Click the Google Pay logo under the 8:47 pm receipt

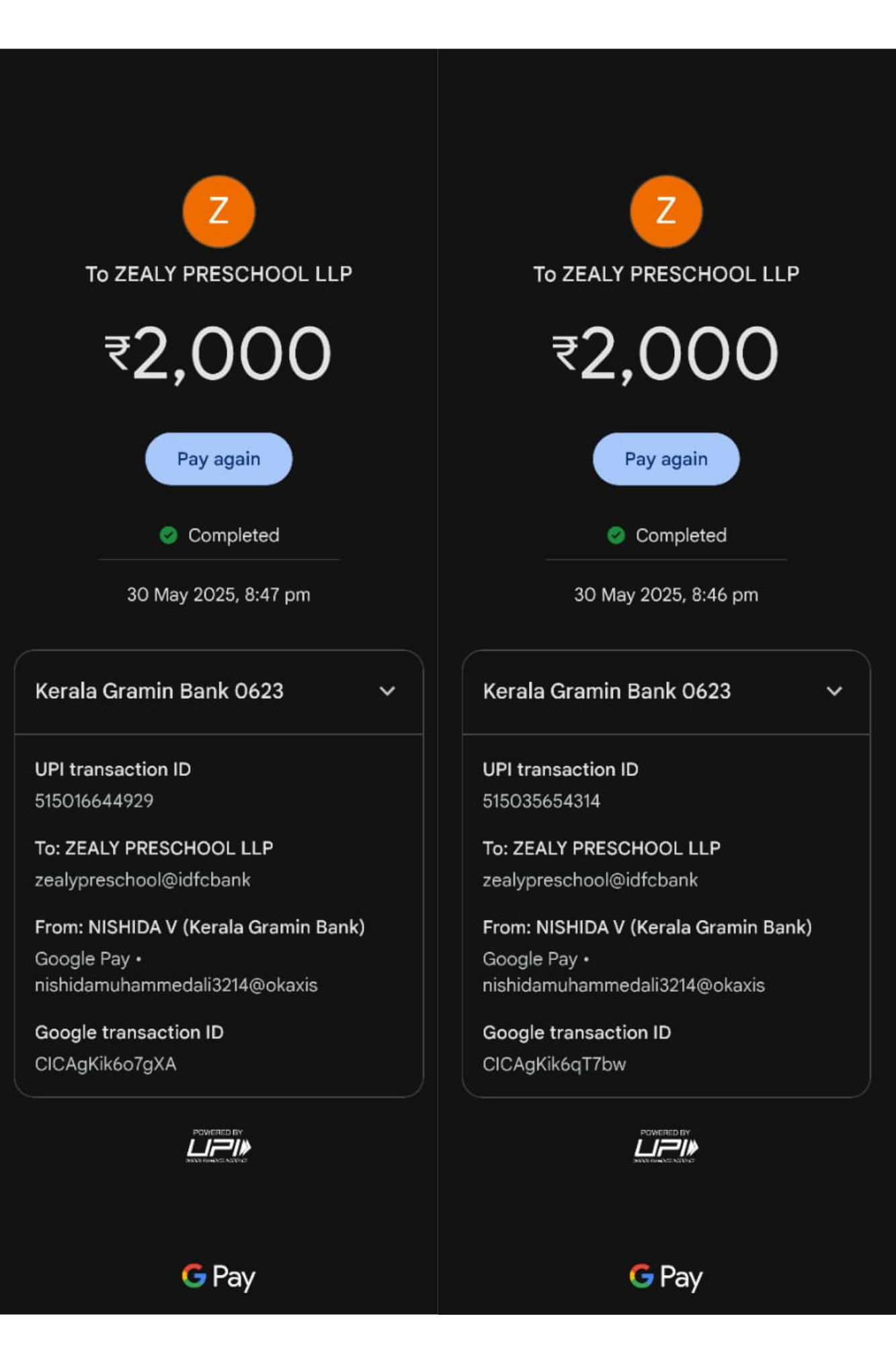point(218,1276)
